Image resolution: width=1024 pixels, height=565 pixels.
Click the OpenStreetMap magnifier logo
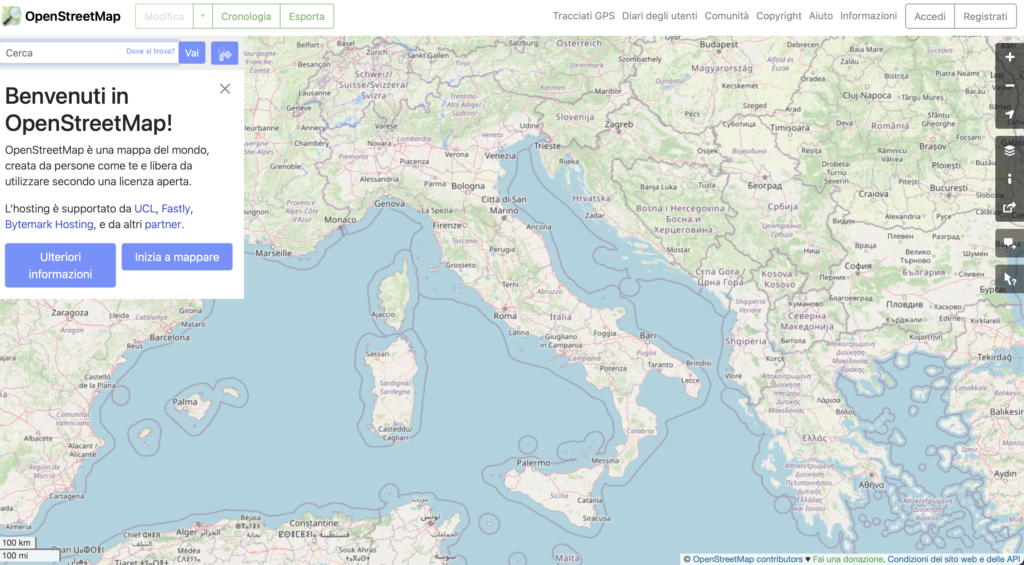point(11,16)
